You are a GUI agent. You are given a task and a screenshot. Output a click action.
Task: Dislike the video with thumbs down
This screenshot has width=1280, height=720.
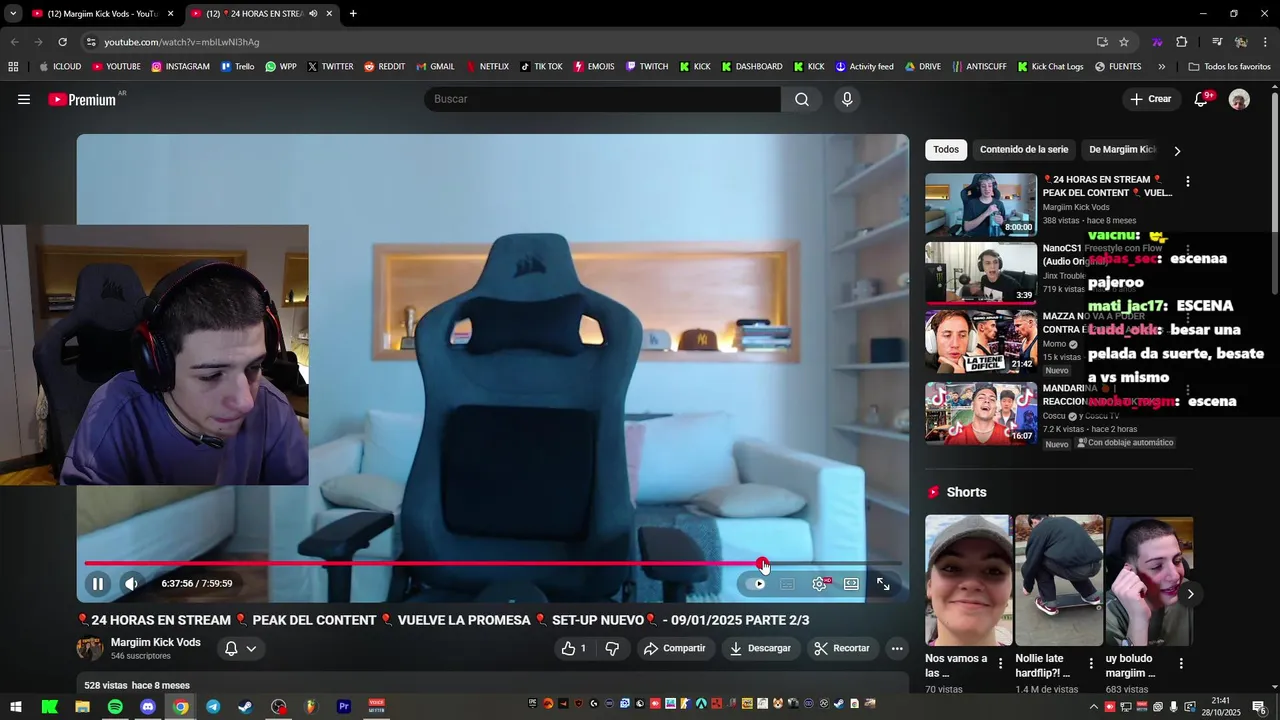pos(612,648)
